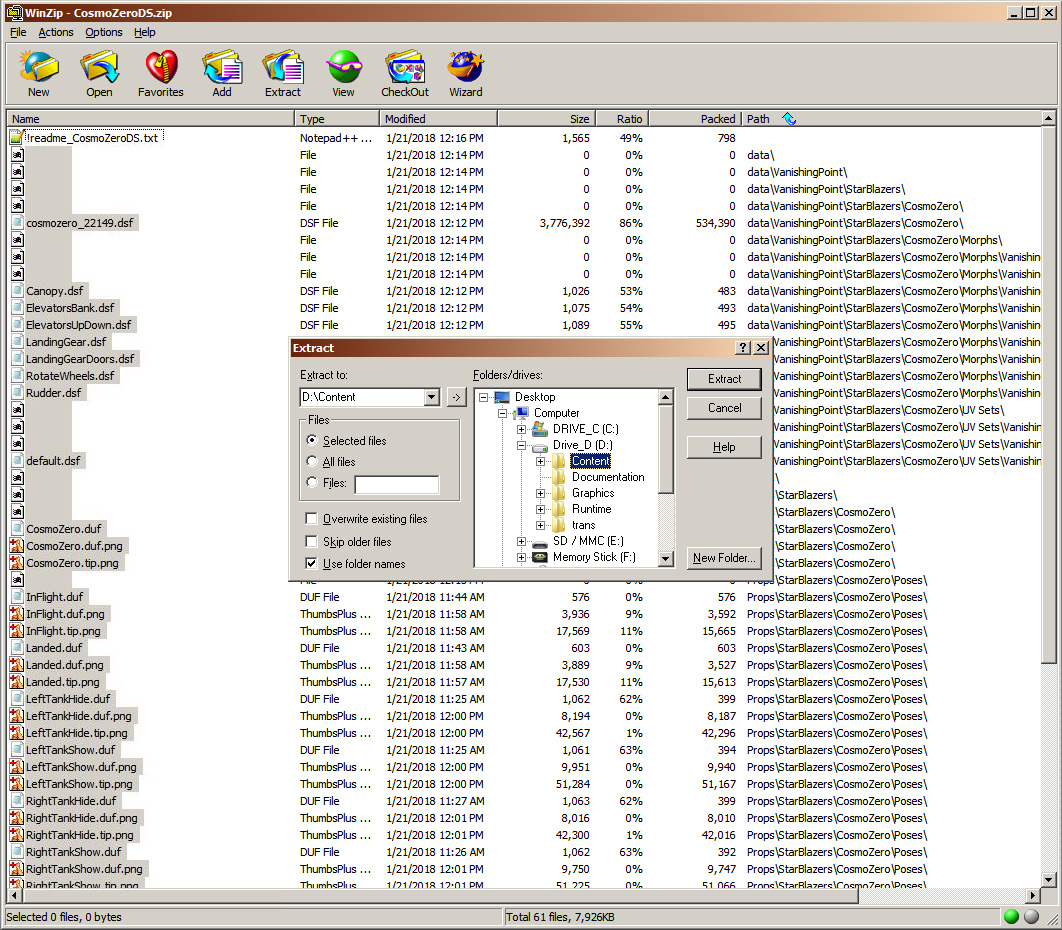The image size is (1062, 930).
Task: Click the Canopy.dsf file icon
Action: click(x=18, y=291)
